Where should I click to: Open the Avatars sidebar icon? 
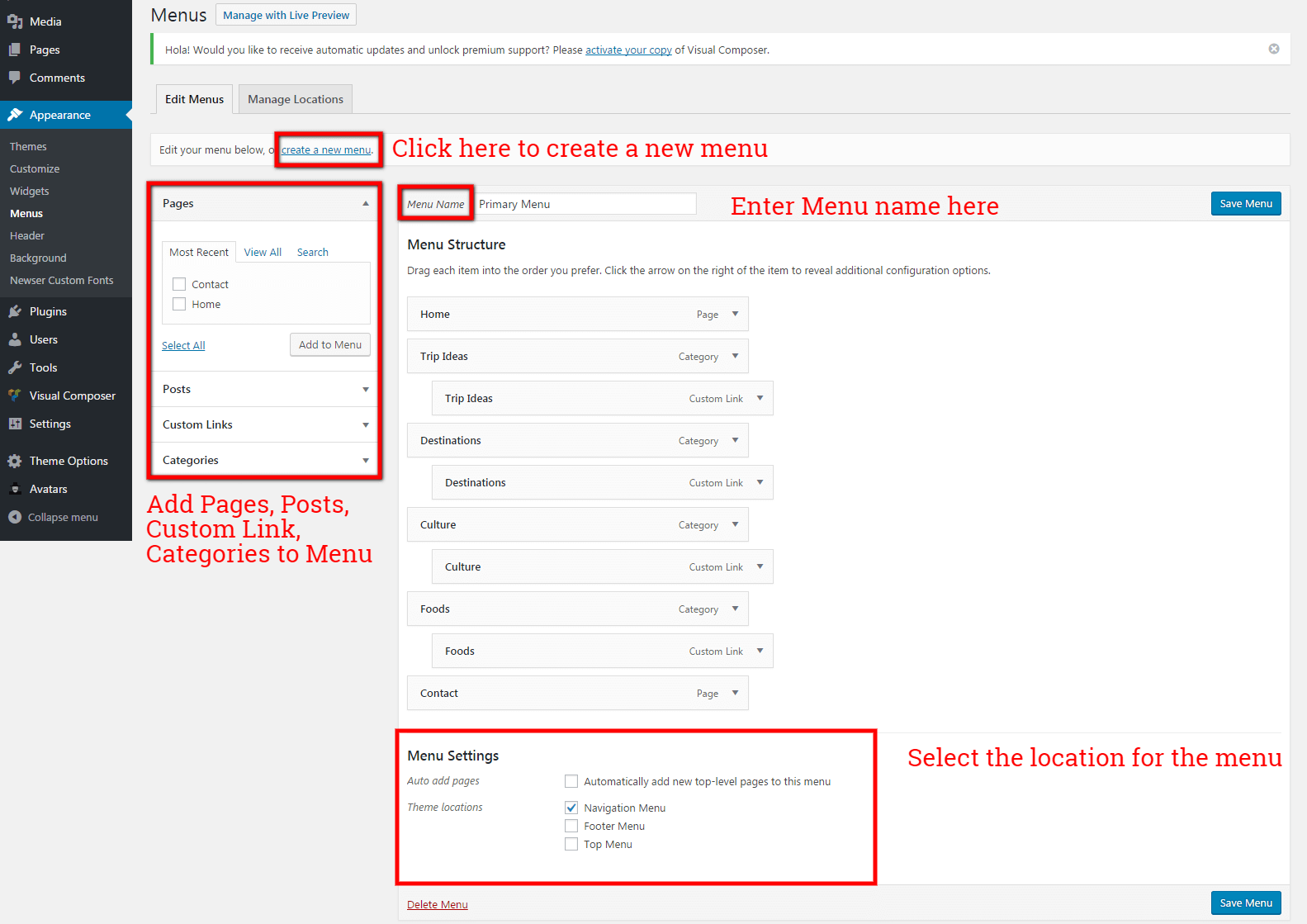pos(15,489)
